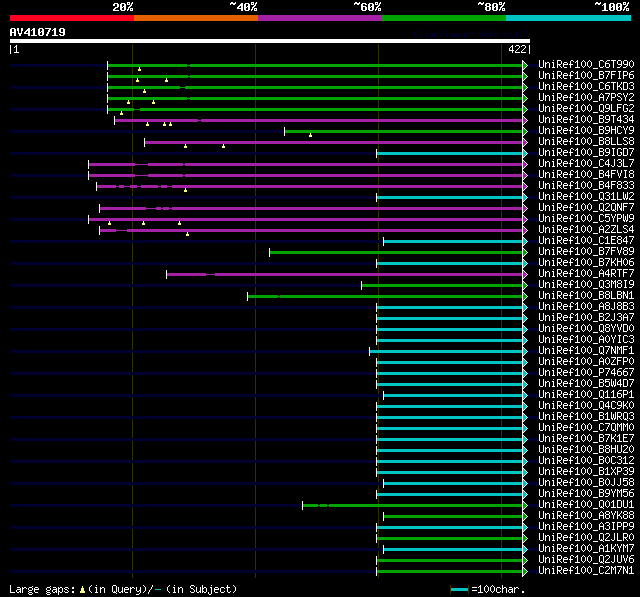Open the UniRef100_A8YK88 entry

(x=586, y=516)
